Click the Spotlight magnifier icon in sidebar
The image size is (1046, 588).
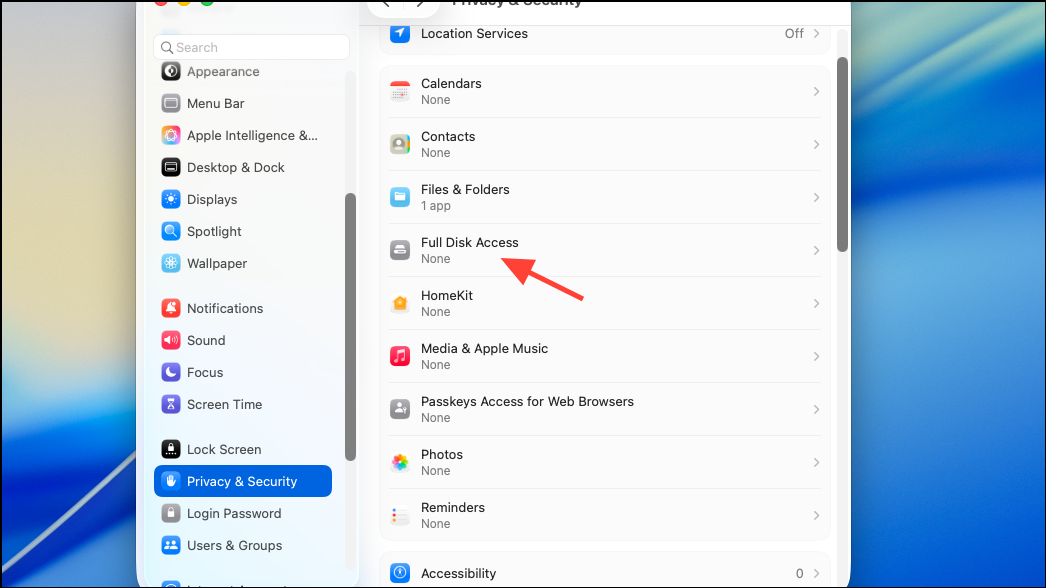(171, 232)
